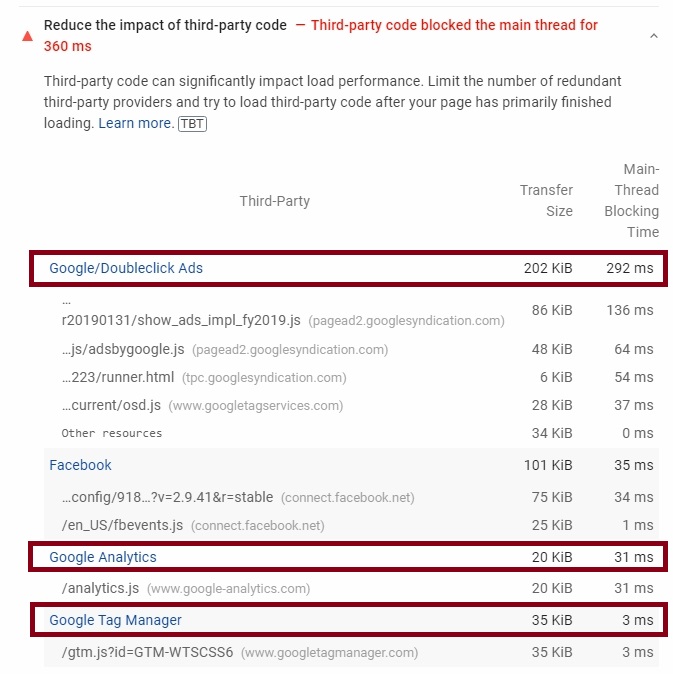Screen dimensions: 673x674
Task: Click the 101 KiB Facebook transfer size
Action: tap(548, 465)
